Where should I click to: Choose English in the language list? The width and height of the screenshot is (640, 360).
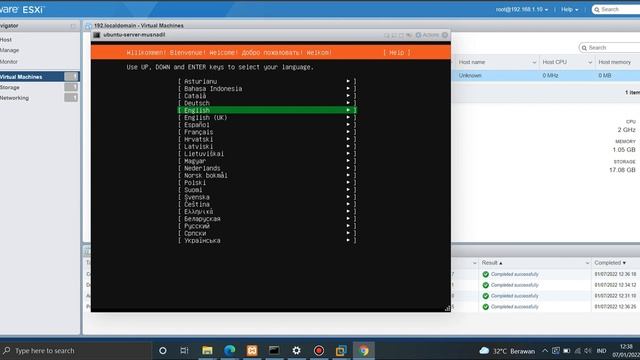click(267, 110)
